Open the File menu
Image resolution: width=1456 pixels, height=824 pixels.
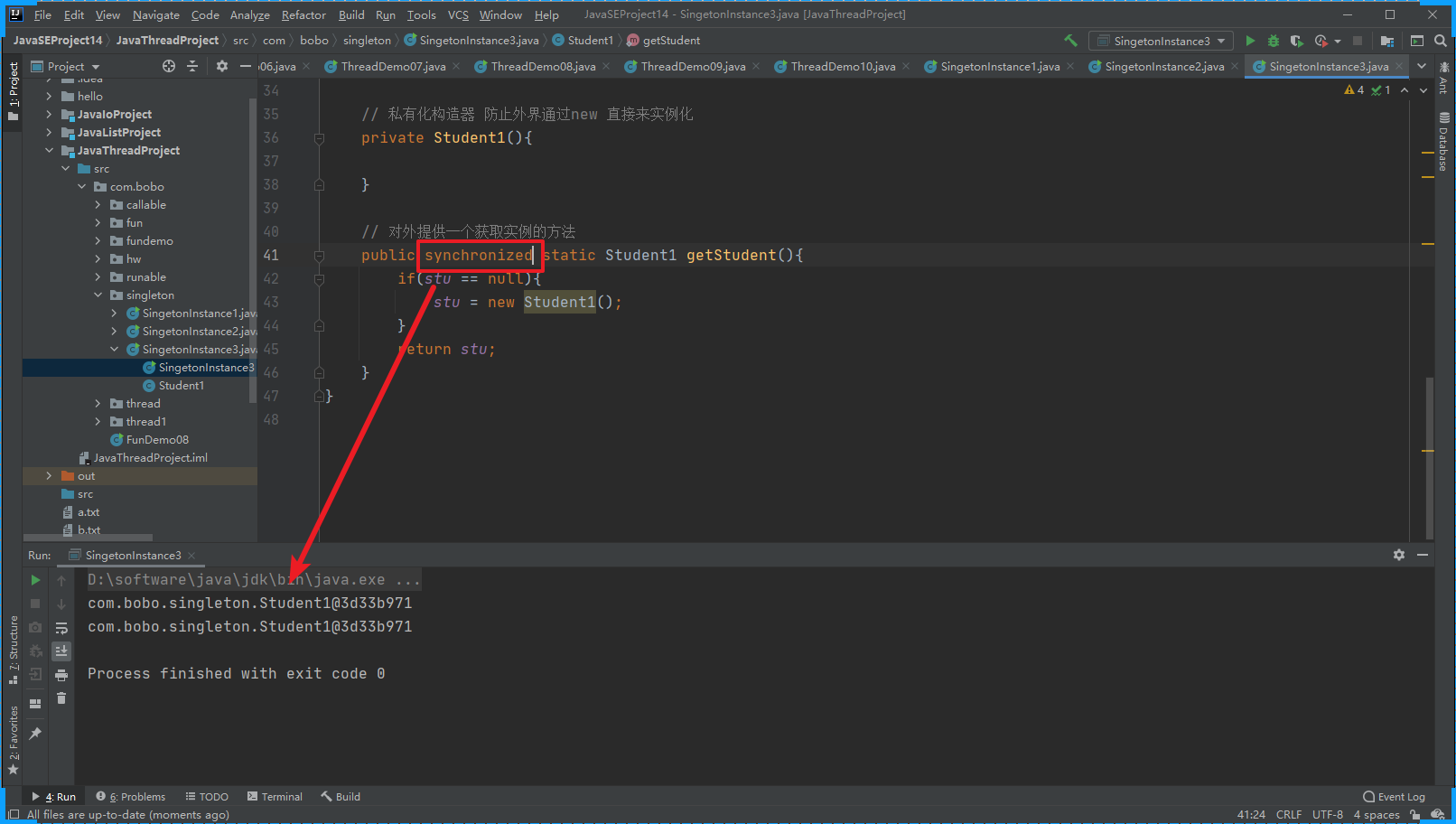pos(42,14)
